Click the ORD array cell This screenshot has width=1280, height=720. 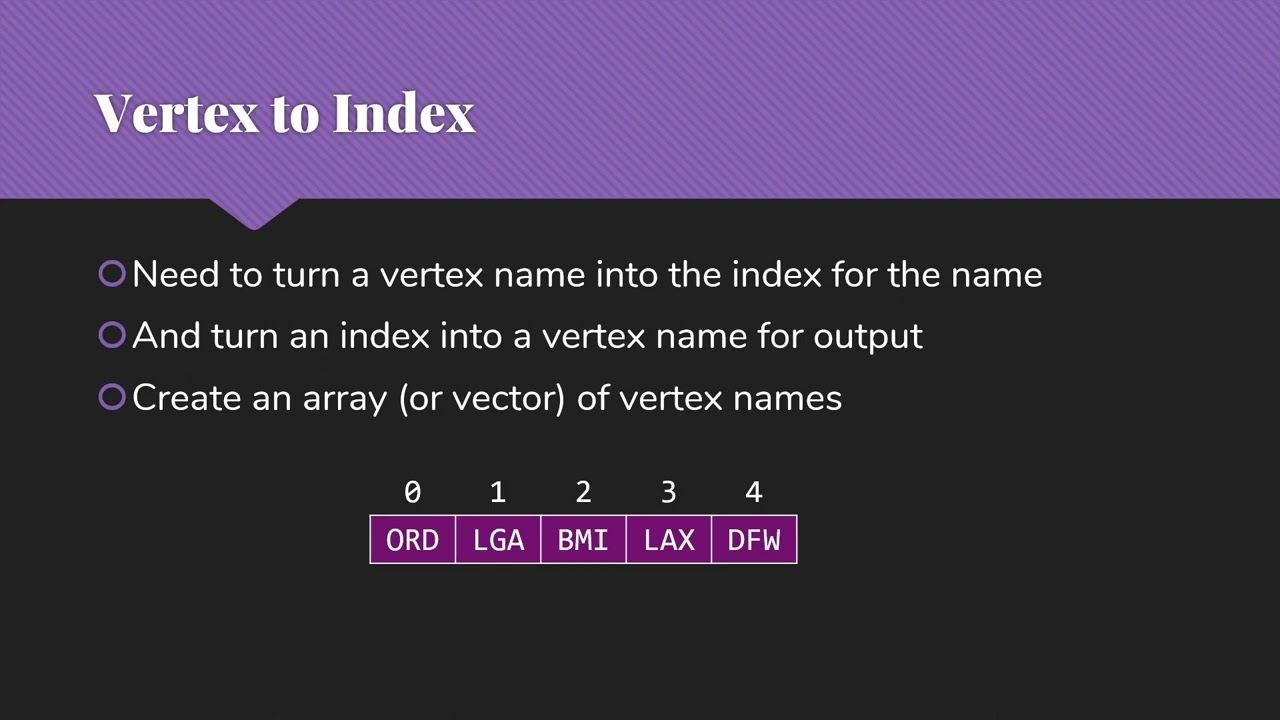(412, 540)
